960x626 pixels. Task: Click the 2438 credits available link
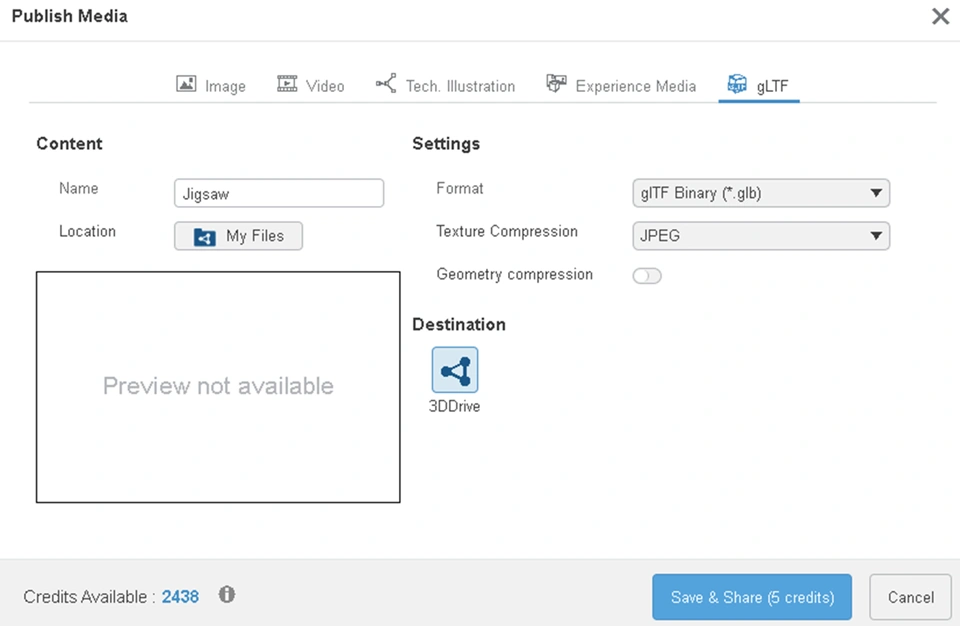(180, 597)
